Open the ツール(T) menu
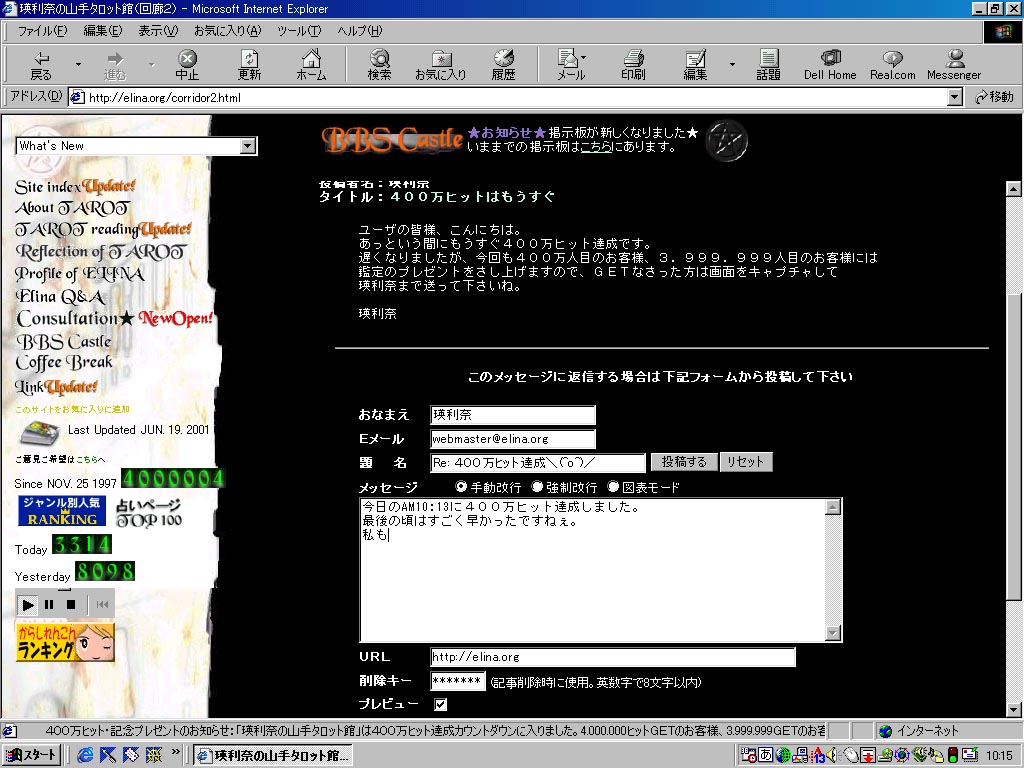 299,31
